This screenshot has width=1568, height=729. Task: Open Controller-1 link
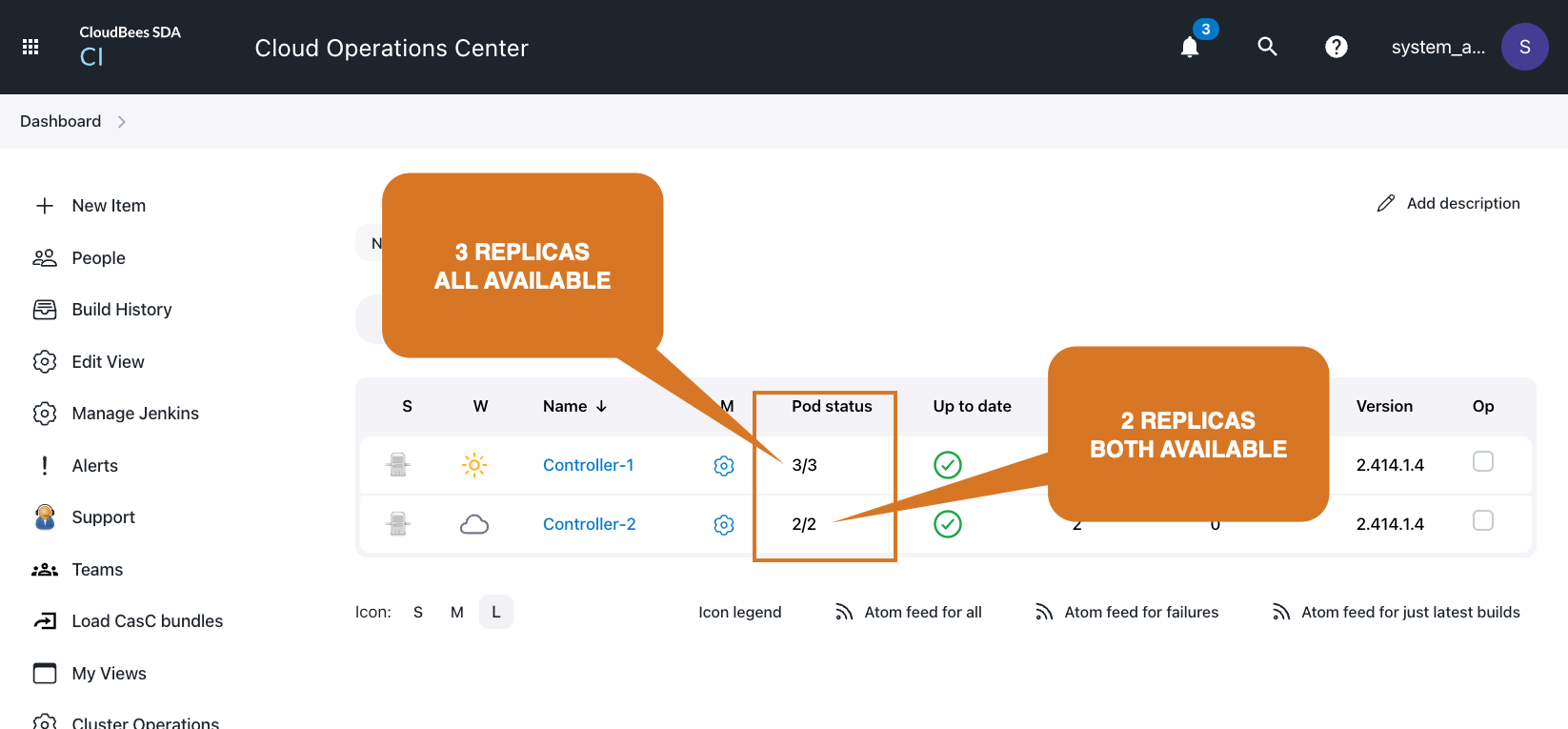point(588,465)
